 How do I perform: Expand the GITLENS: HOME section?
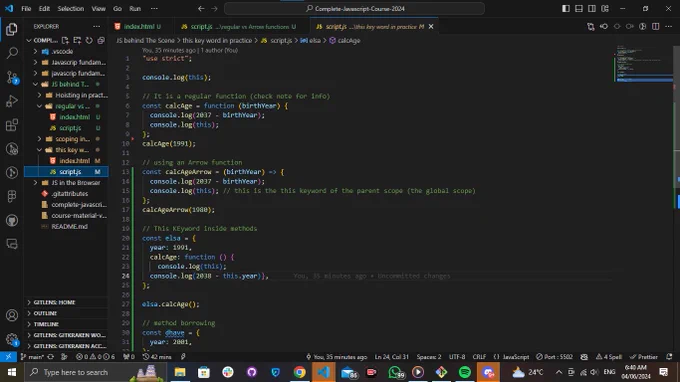(66, 302)
